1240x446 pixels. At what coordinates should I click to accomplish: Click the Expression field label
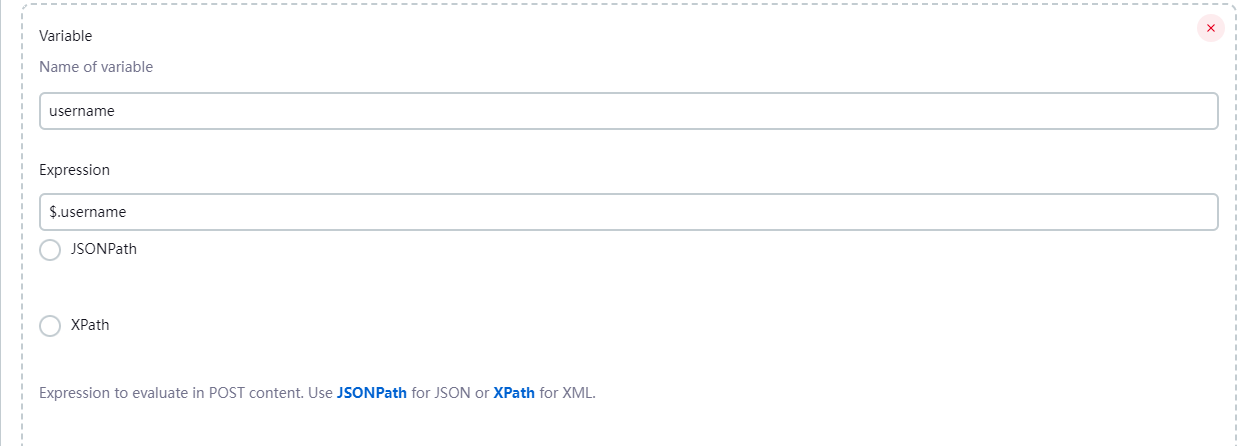tap(74, 170)
